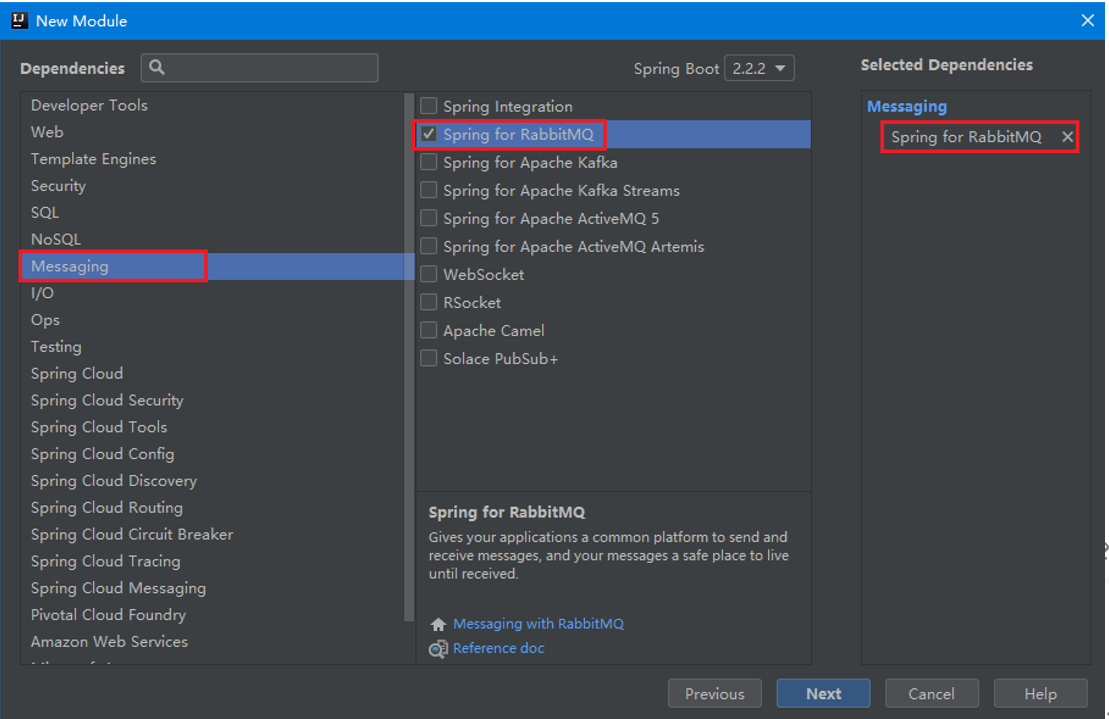Check the Spring Integration checkbox

tap(429, 106)
